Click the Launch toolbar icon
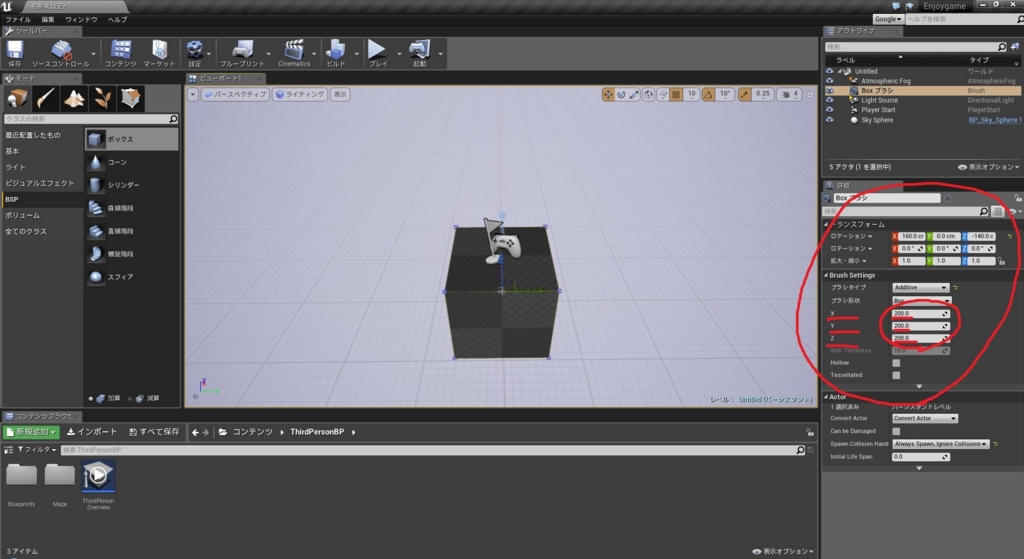The image size is (1024, 559). [419, 53]
